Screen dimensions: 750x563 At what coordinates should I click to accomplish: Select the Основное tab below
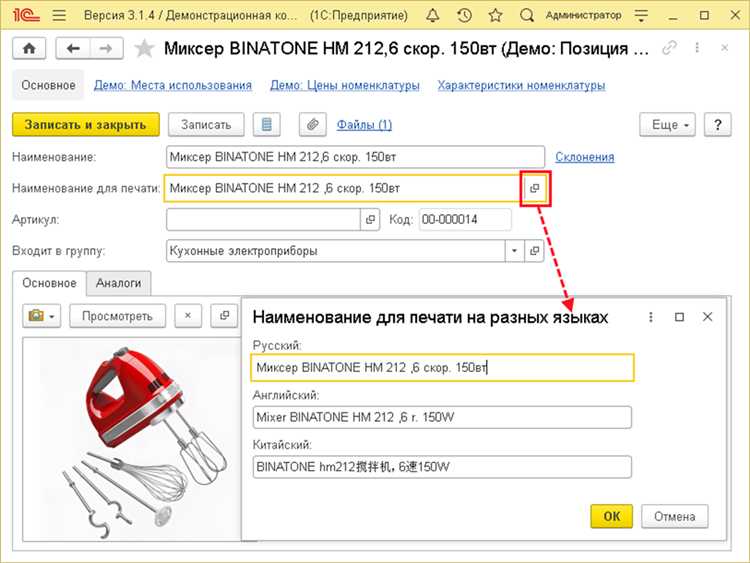tap(49, 283)
